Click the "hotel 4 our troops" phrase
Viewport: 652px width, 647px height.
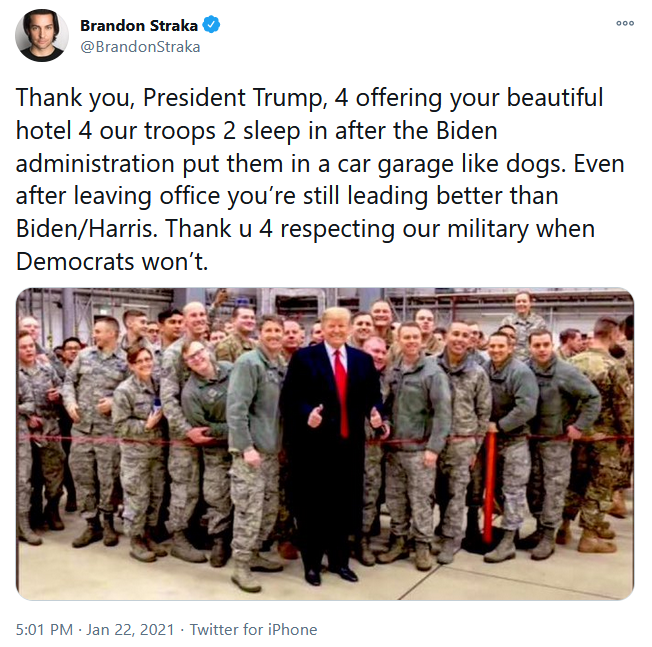[x=116, y=131]
